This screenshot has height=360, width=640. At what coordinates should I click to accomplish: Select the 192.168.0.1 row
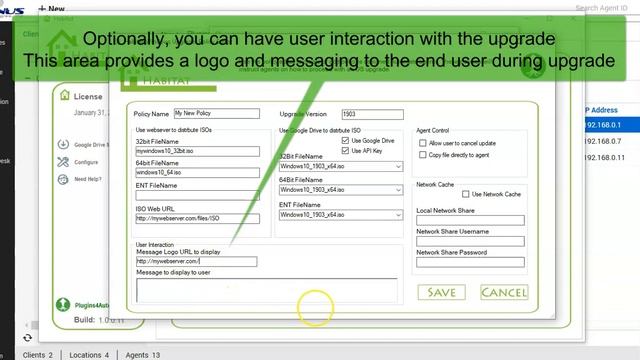pos(612,125)
